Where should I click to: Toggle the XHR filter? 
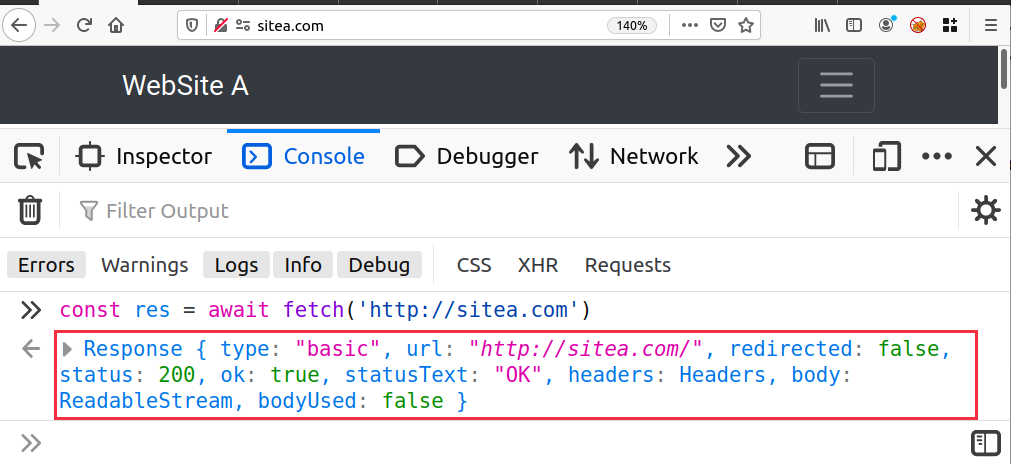coord(538,265)
